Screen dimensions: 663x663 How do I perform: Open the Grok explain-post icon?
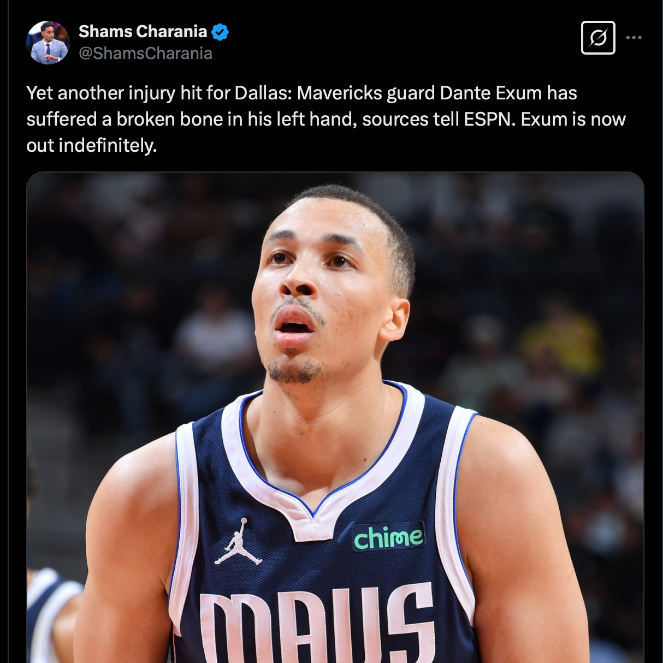tap(598, 38)
